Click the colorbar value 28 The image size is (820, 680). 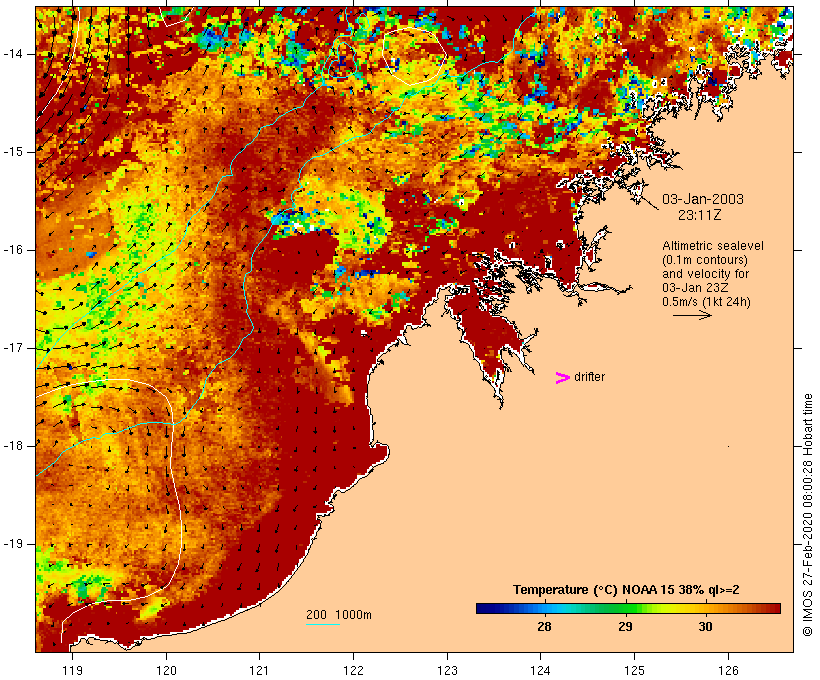(544, 626)
